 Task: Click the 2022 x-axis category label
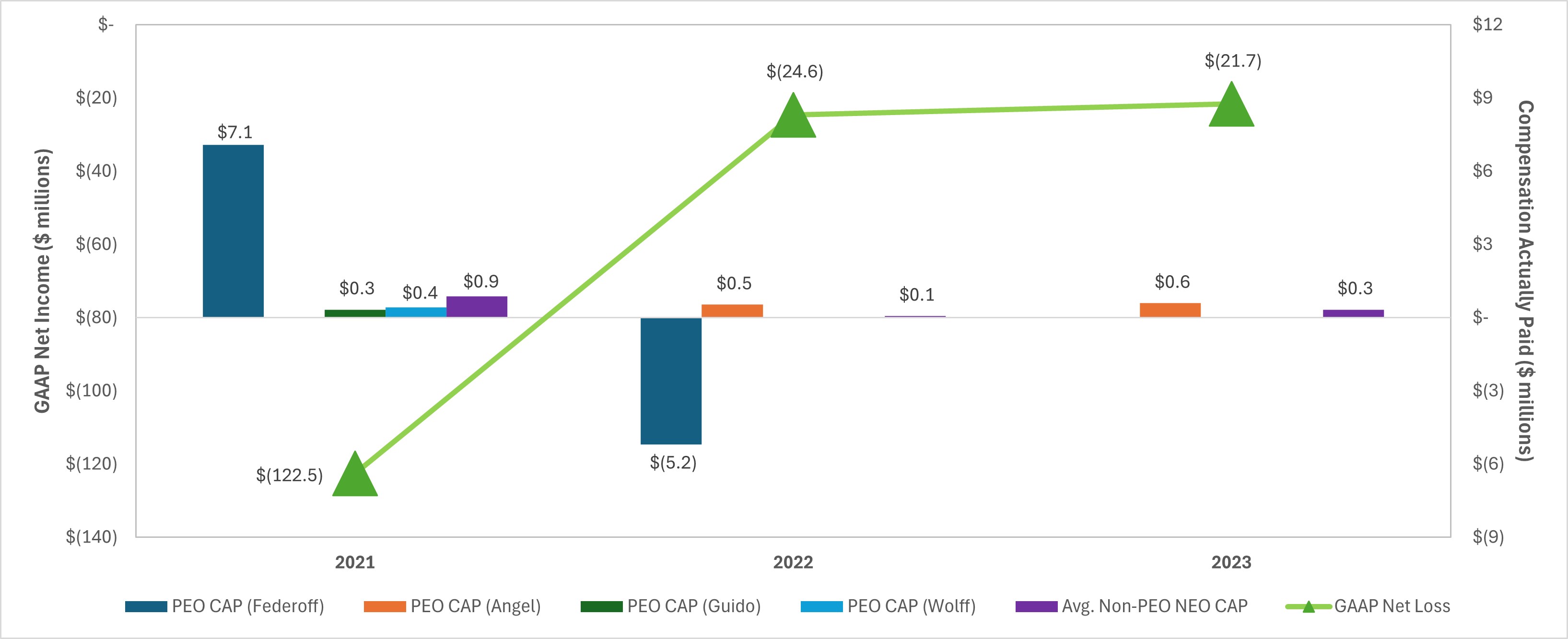793,562
